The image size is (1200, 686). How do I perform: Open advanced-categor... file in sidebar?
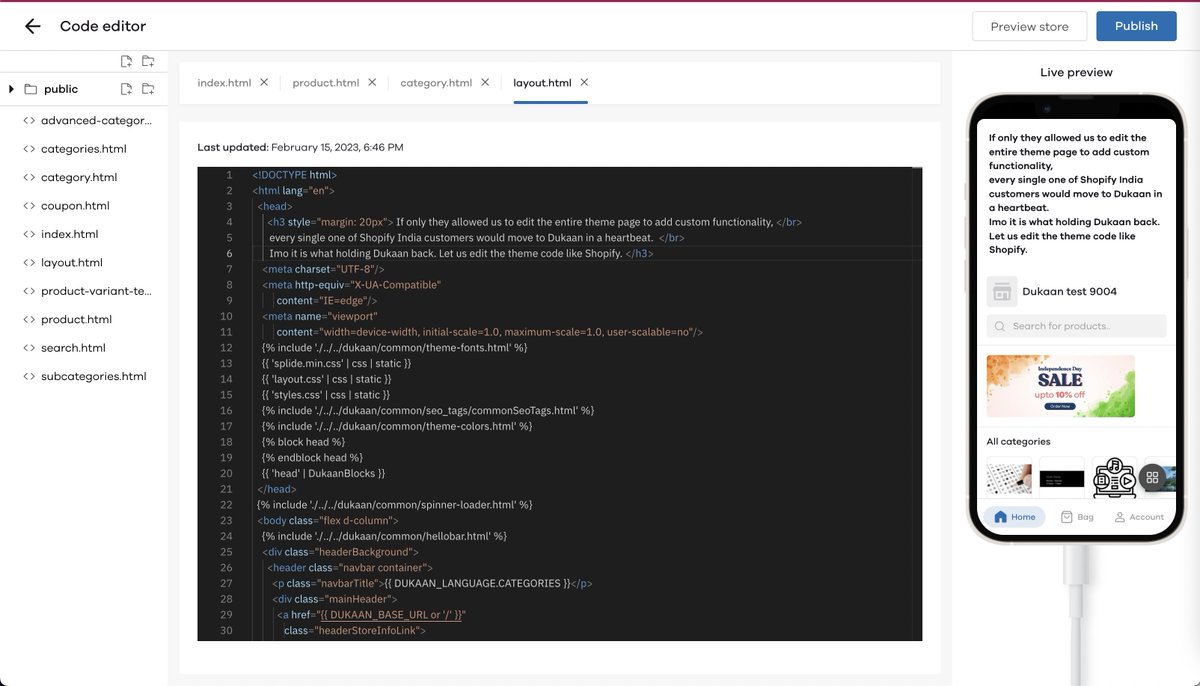pyautogui.click(x=96, y=120)
